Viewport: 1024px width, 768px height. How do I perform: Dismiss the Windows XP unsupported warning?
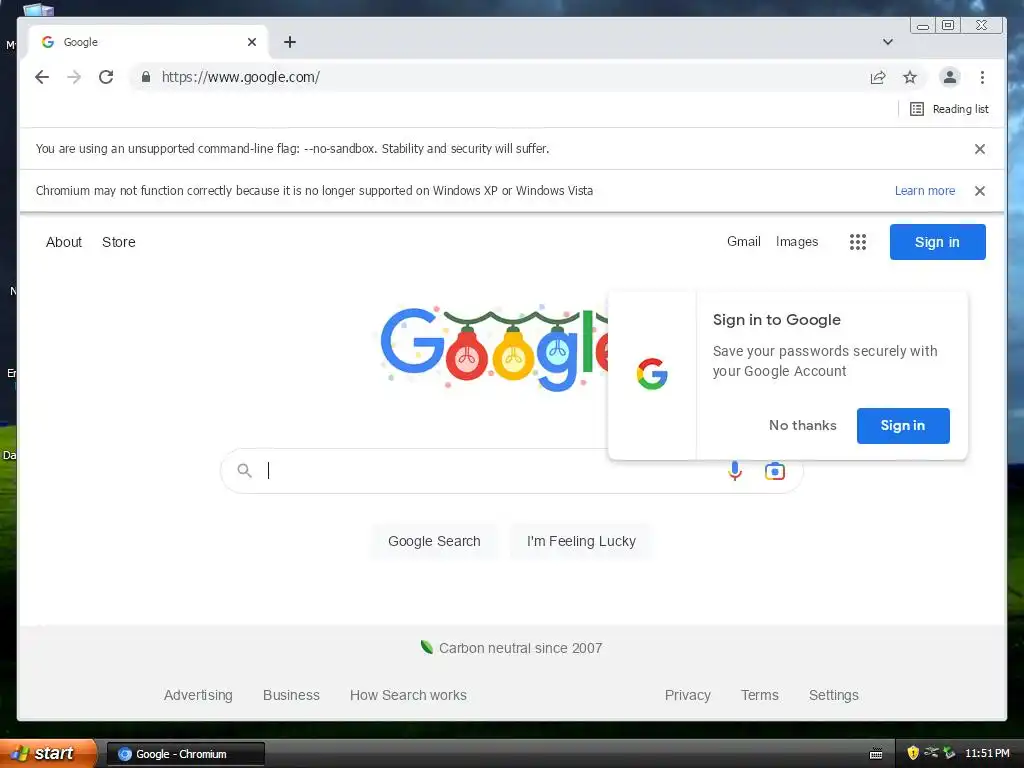pos(980,191)
